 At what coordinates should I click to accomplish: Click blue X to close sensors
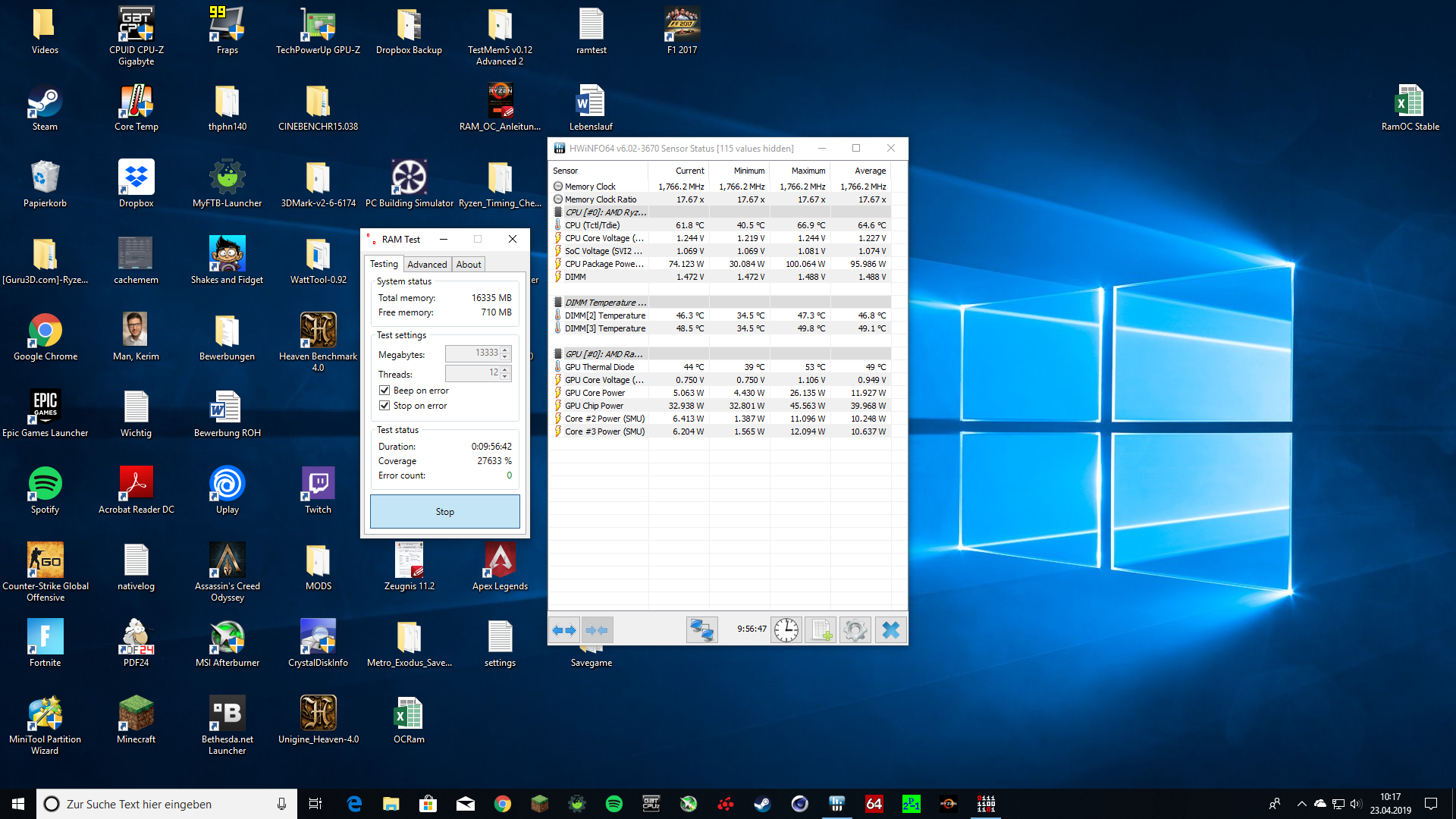[x=891, y=630]
